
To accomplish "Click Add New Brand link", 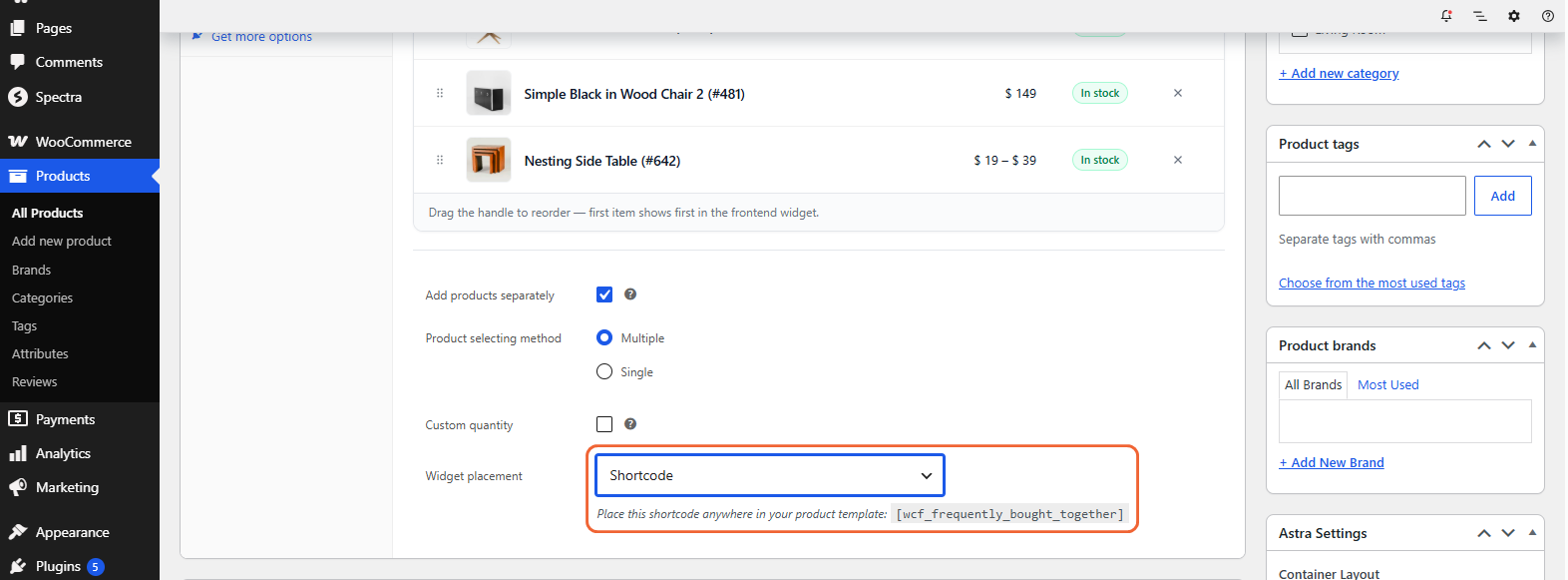I will 1332,462.
